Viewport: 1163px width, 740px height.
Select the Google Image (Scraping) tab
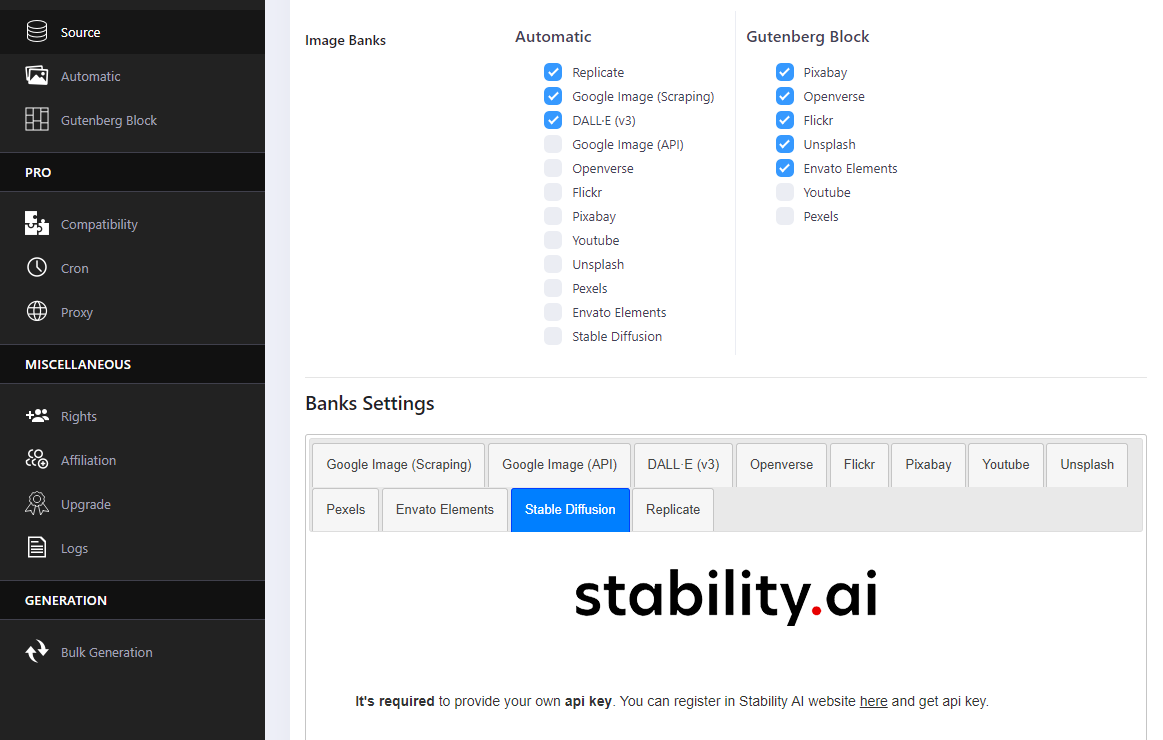[x=398, y=464]
